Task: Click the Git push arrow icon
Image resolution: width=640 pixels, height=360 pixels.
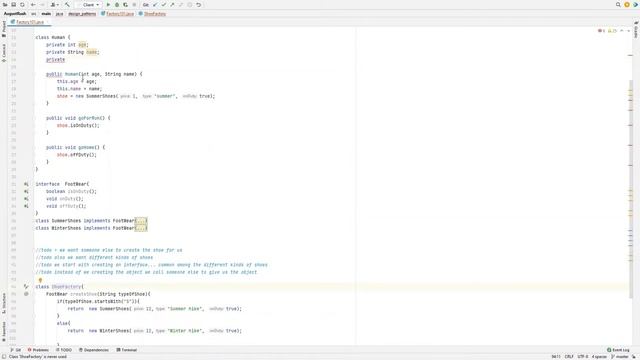Action: click(x=172, y=4)
